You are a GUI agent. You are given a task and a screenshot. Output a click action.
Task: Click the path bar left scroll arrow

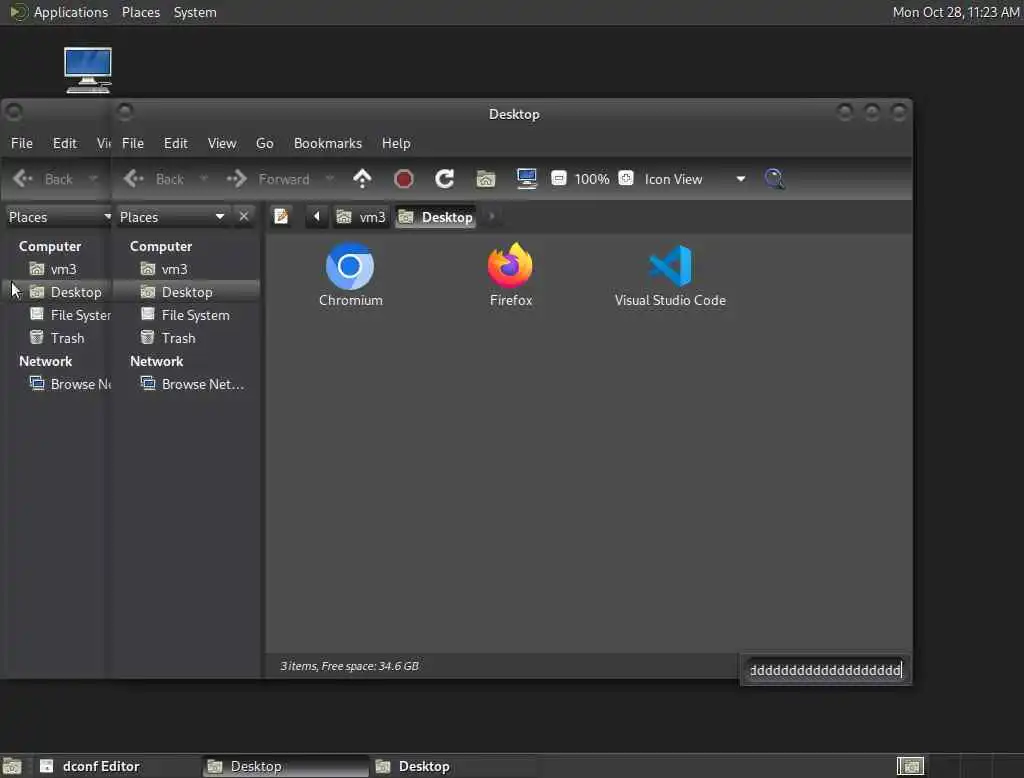coord(316,216)
